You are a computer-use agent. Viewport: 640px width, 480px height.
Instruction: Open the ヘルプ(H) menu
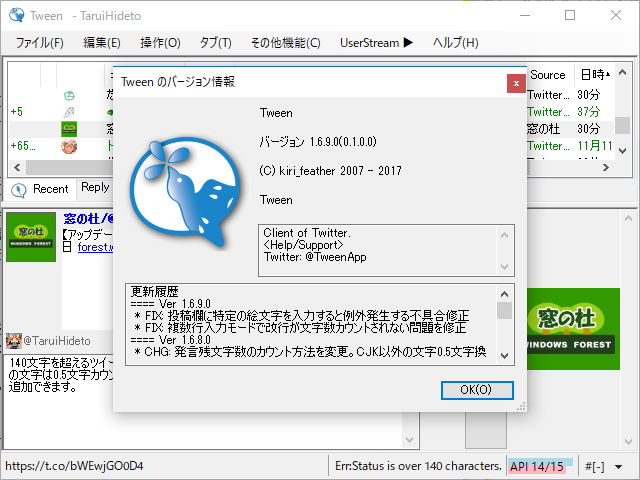[x=456, y=42]
